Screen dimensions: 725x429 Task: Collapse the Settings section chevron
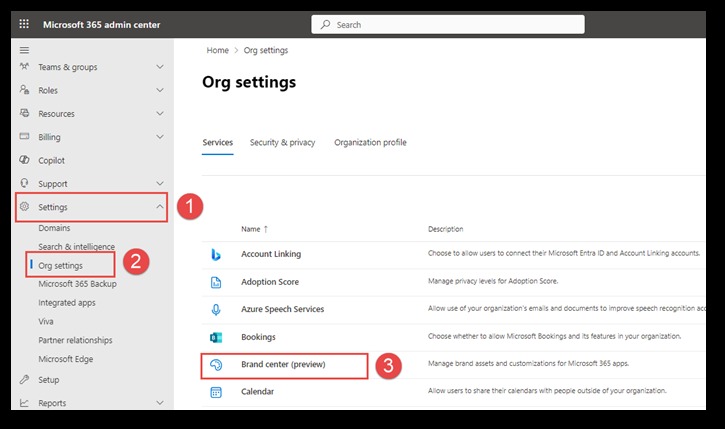pyautogui.click(x=160, y=207)
